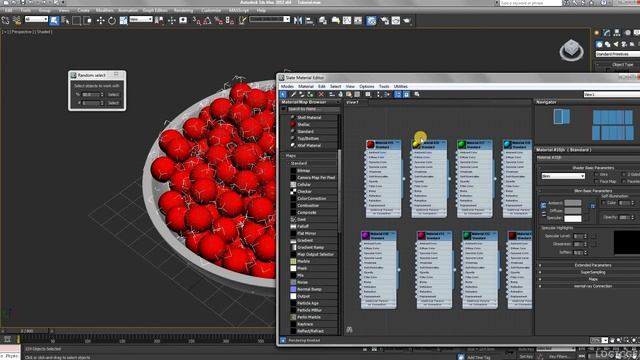Click upper Select button in Random select dialog
The image size is (640, 360).
(113, 95)
